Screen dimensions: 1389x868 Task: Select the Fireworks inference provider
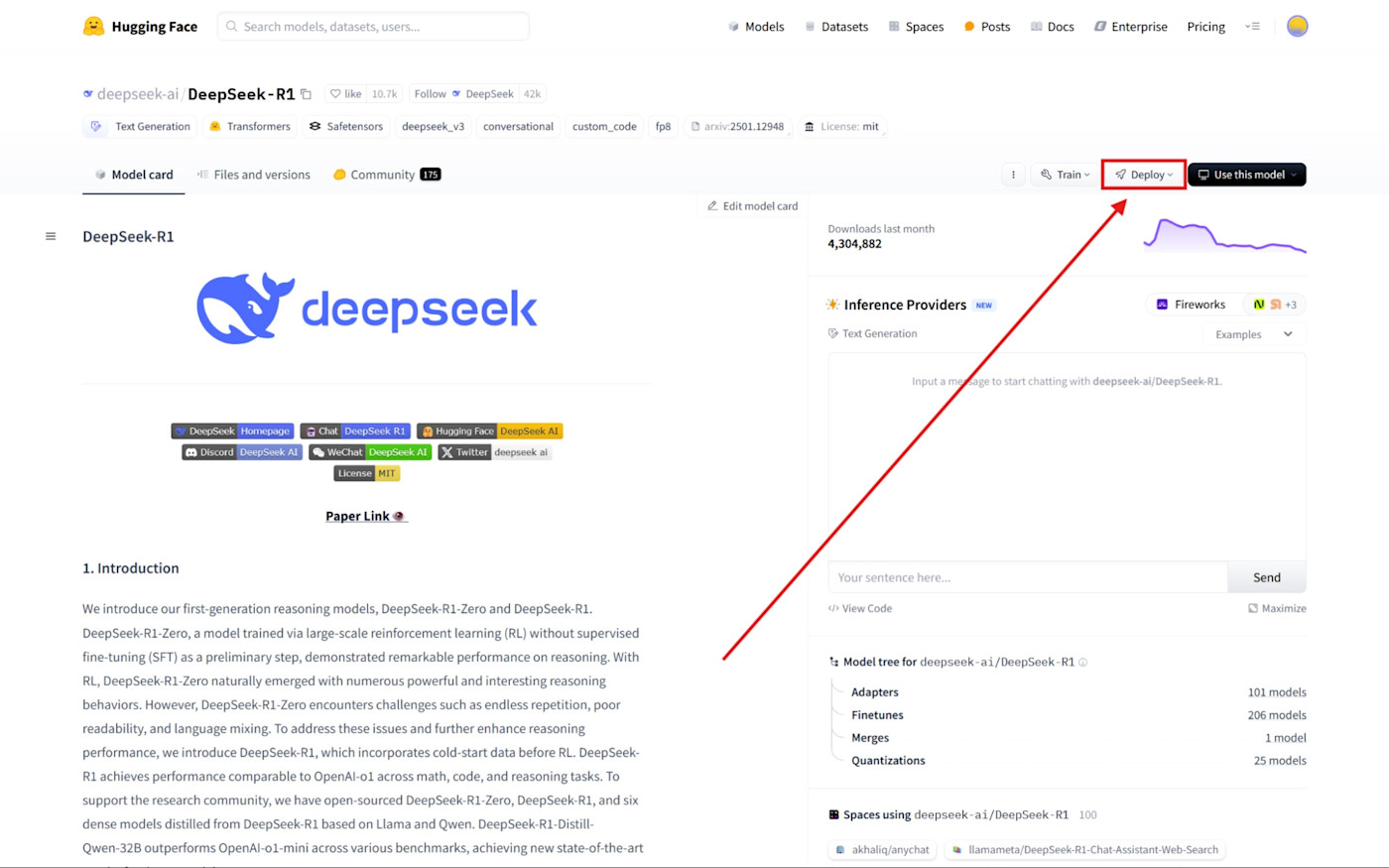(1190, 305)
